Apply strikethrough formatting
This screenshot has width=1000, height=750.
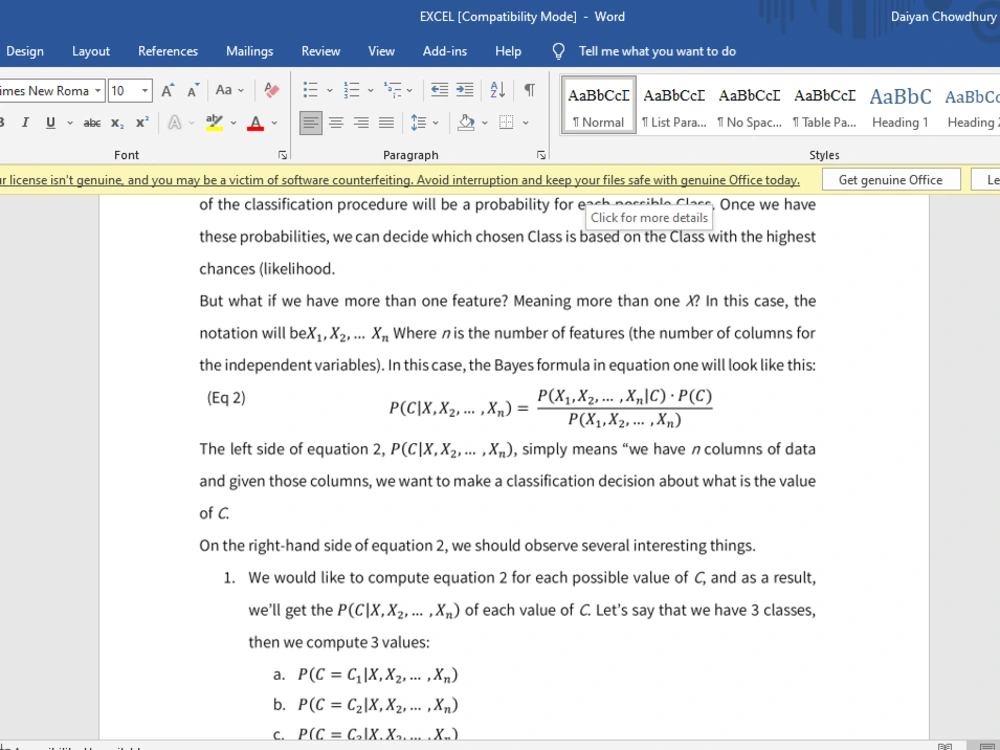coord(91,121)
